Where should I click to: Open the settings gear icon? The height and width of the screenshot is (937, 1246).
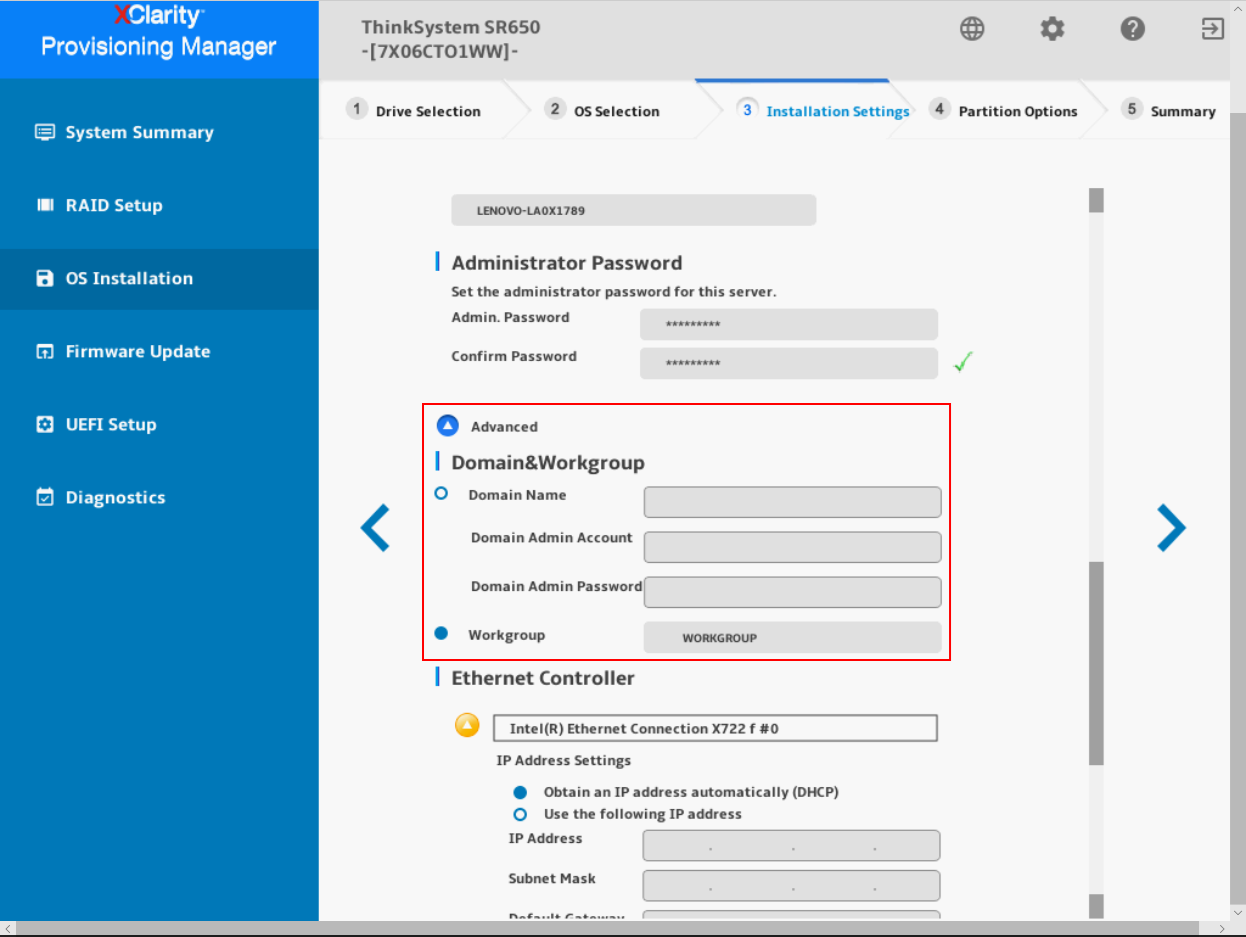coord(1052,29)
